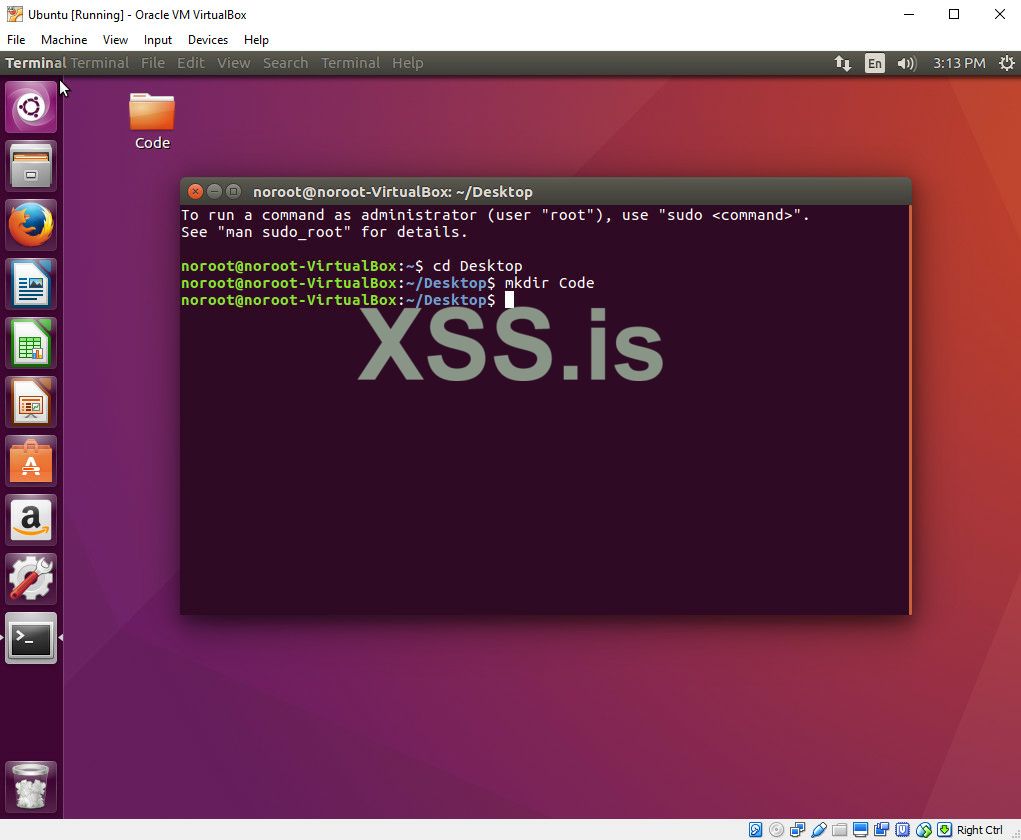Open the Ubuntu Dash search launcher
Screen dimensions: 1021x840
[31, 107]
